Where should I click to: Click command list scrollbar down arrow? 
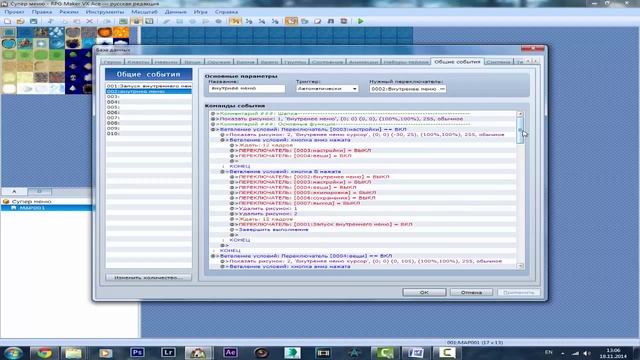point(520,266)
